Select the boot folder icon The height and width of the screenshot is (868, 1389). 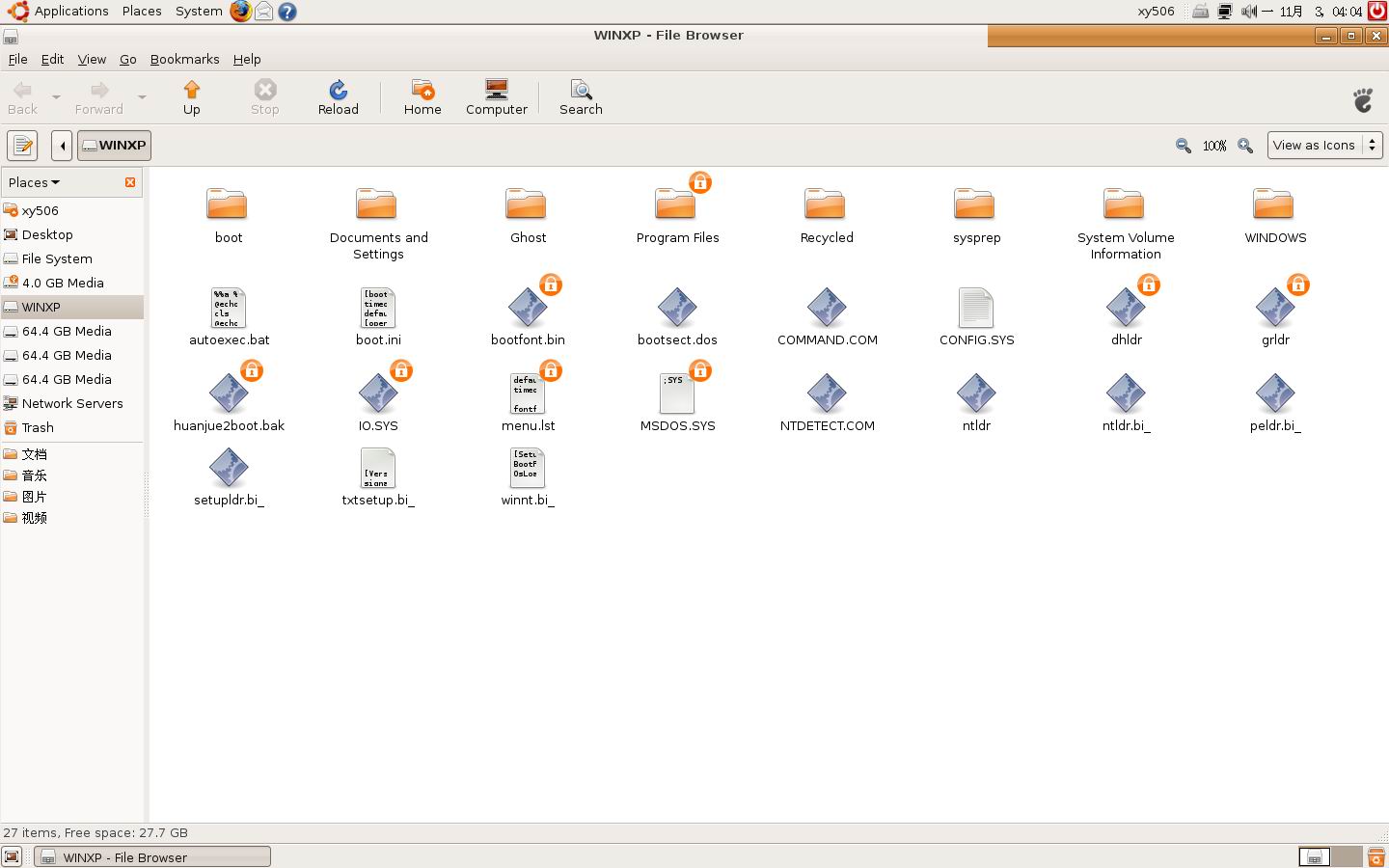[228, 204]
